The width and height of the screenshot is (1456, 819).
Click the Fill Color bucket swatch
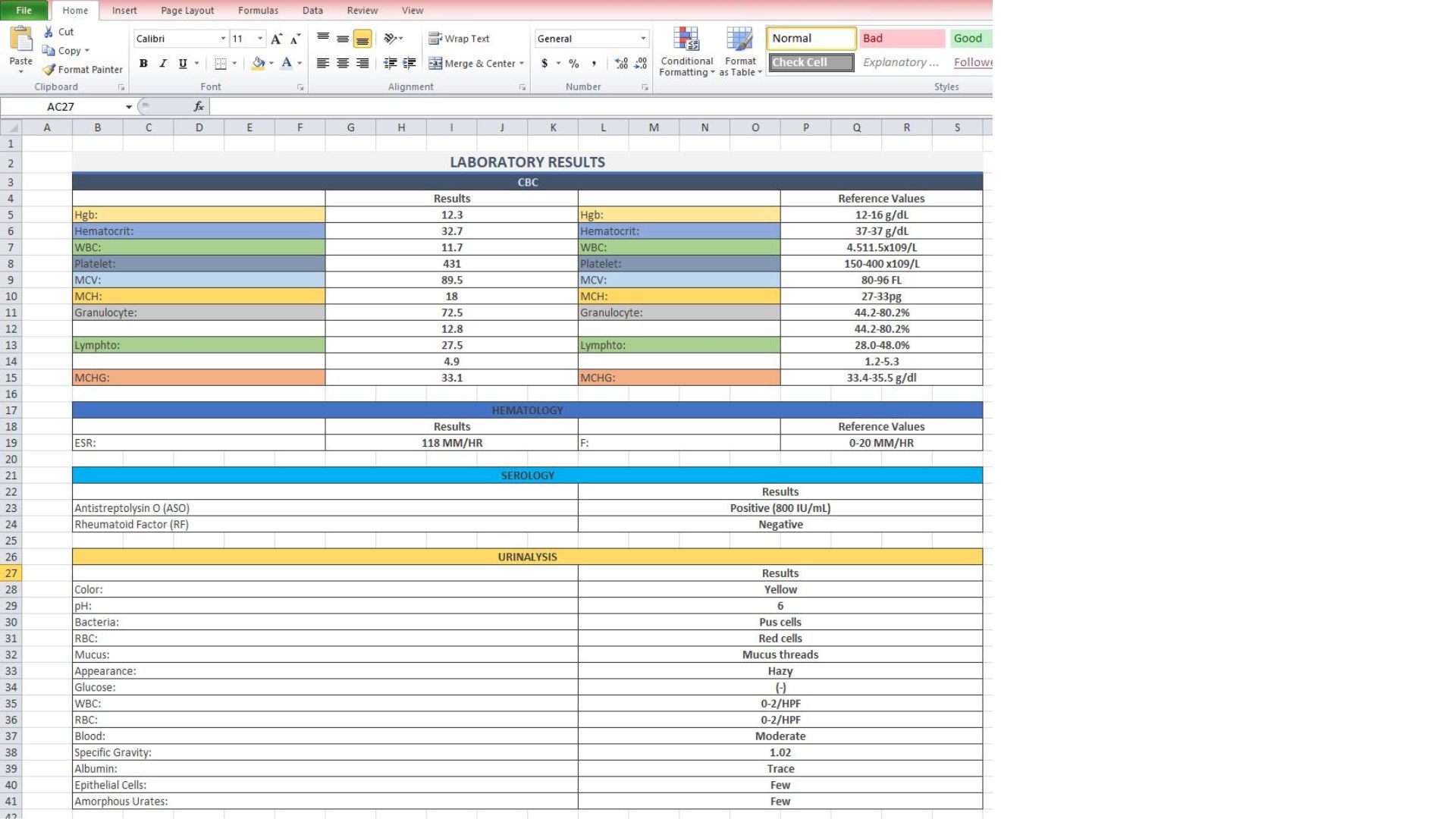[x=258, y=64]
